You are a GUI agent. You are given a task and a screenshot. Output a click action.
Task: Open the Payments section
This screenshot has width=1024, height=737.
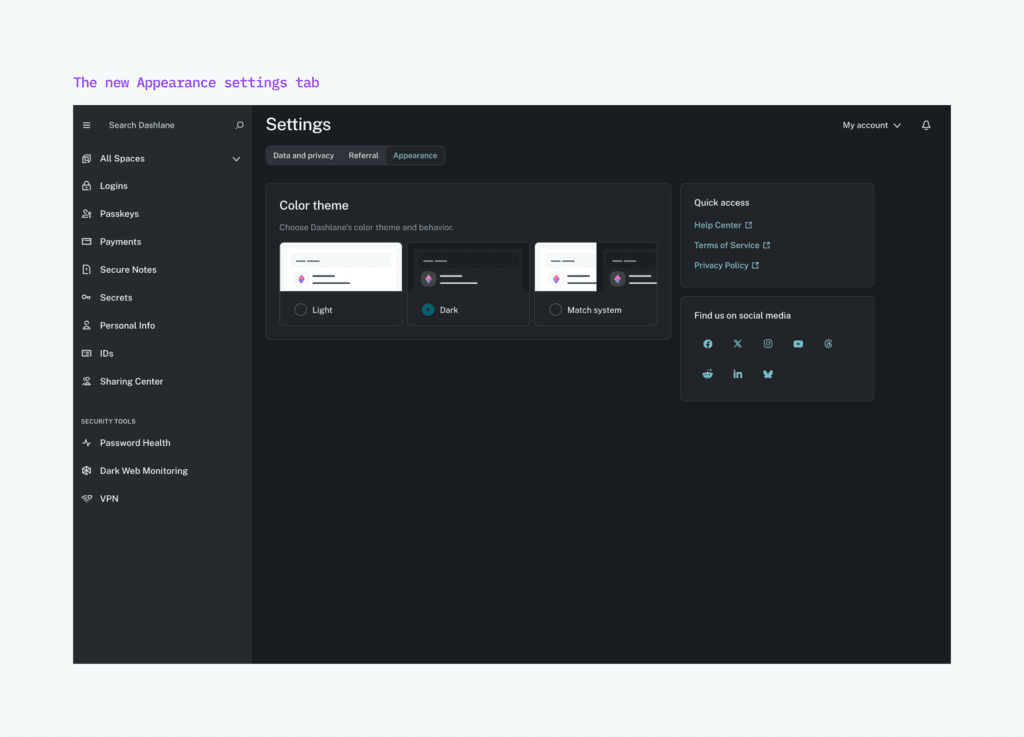[x=118, y=241]
